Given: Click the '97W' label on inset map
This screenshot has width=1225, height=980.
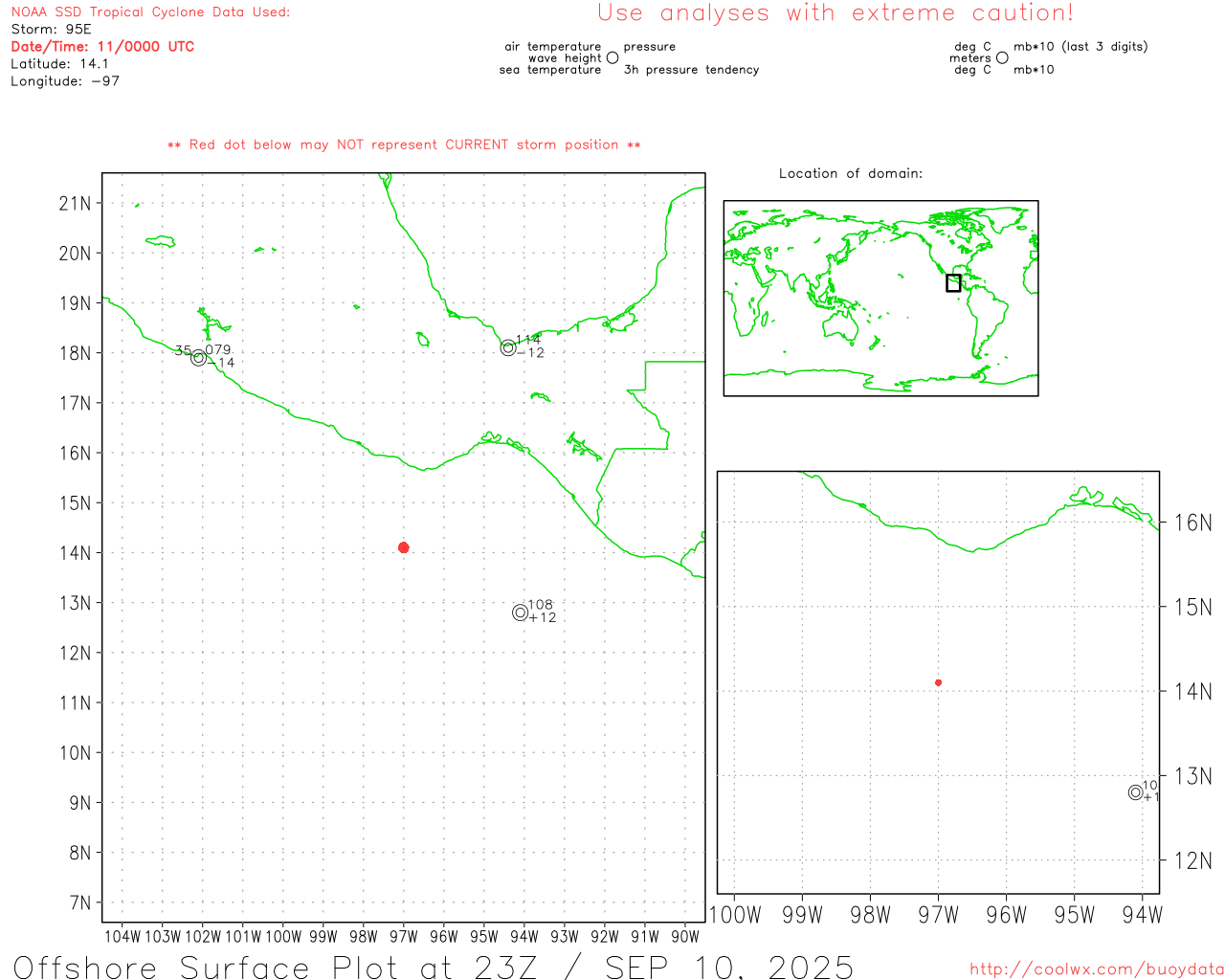Looking at the screenshot, I should pyautogui.click(x=938, y=915).
